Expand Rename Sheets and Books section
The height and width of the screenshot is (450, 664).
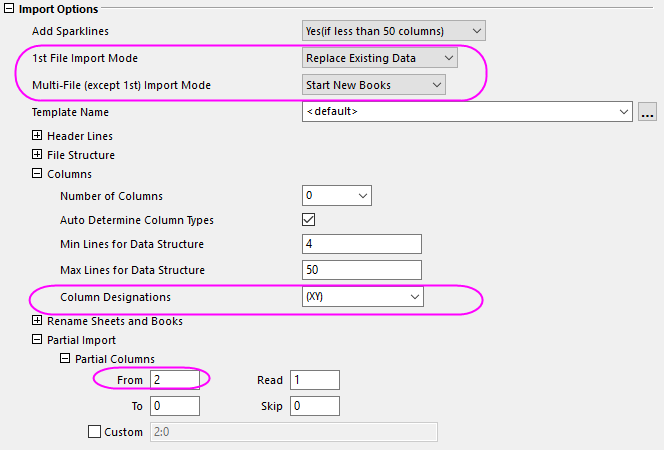point(38,321)
